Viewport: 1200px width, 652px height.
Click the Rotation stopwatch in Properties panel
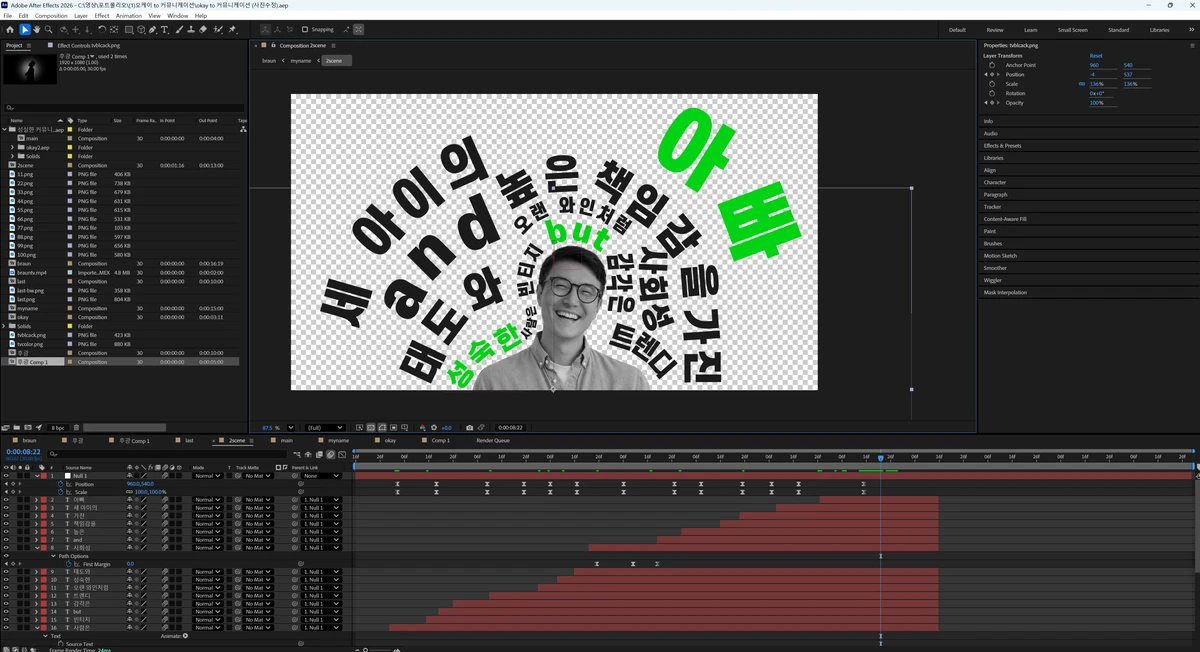[992, 93]
